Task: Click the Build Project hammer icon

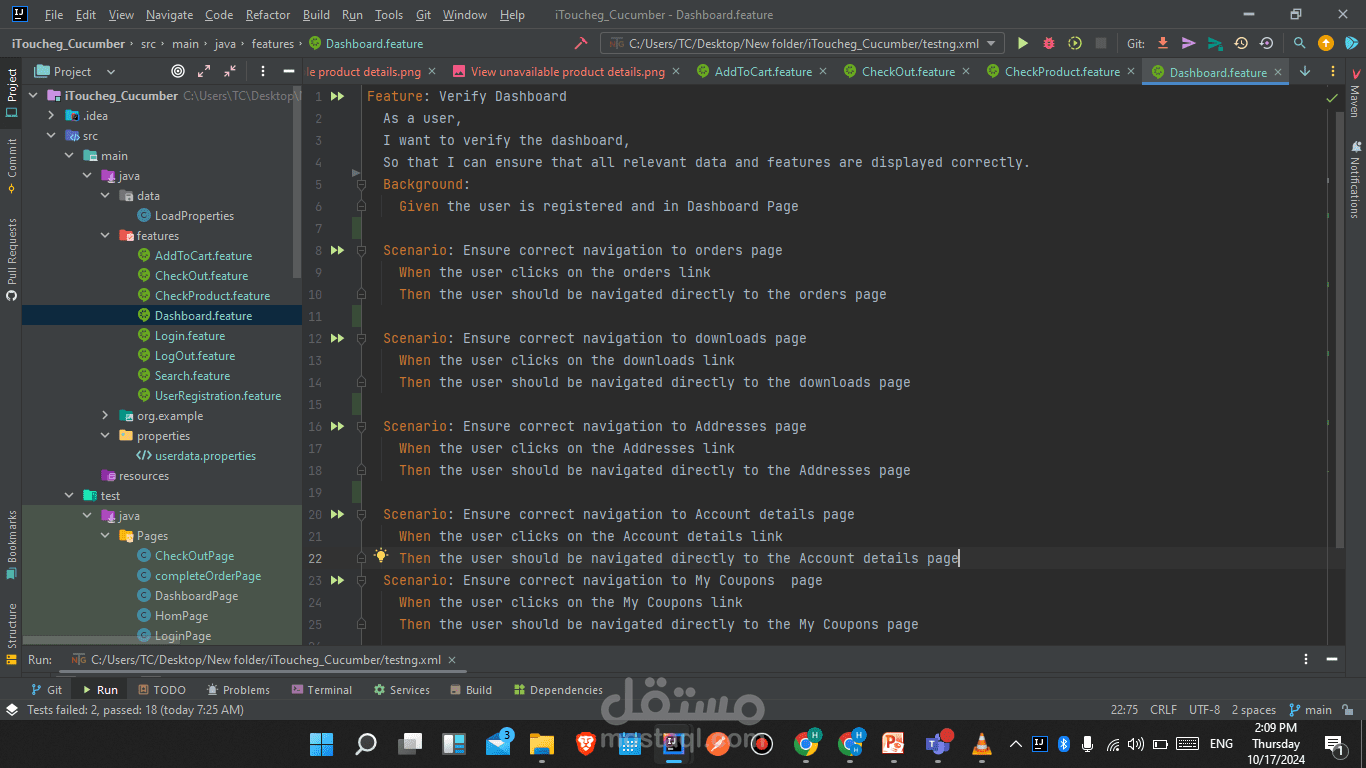Action: 581,44
